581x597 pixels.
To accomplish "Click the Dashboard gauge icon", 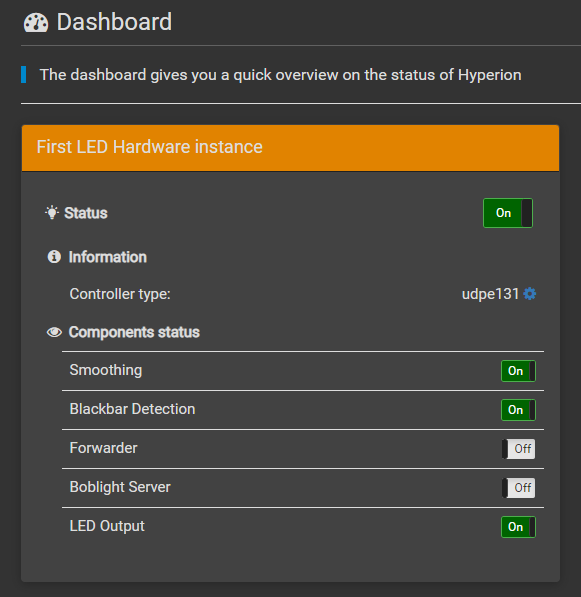I will (36, 22).
